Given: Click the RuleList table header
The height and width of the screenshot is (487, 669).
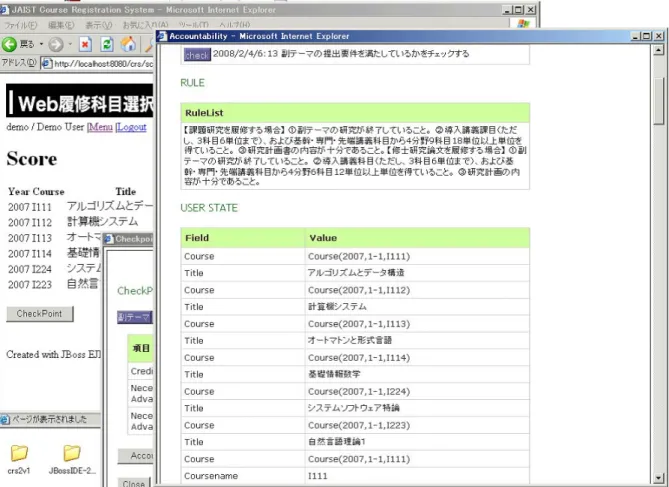Looking at the screenshot, I should point(355,113).
